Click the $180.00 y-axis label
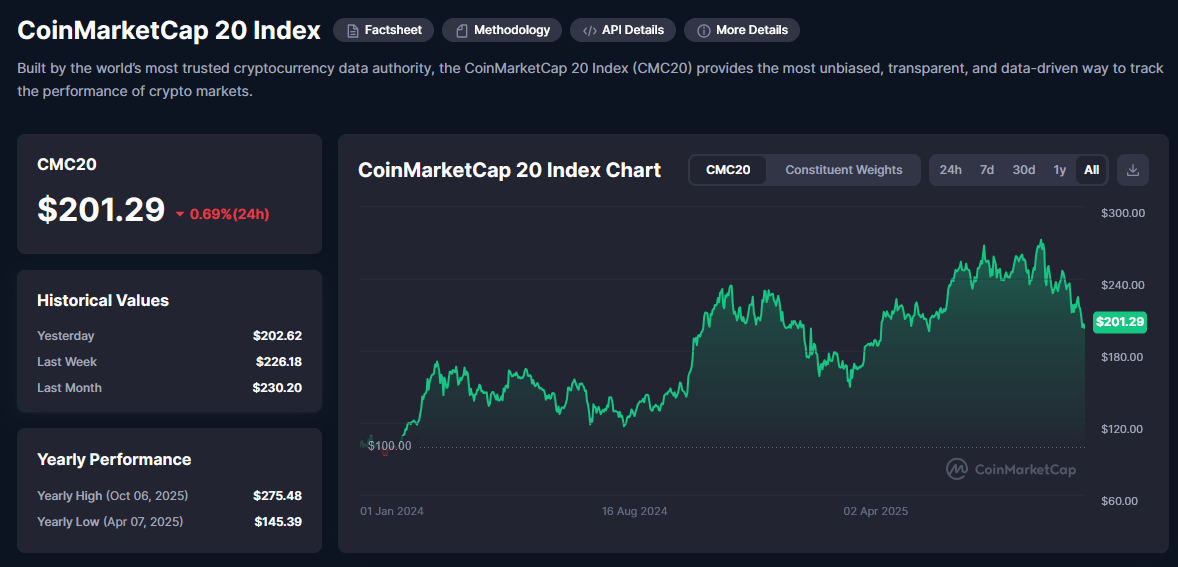This screenshot has width=1178, height=567. (1122, 357)
